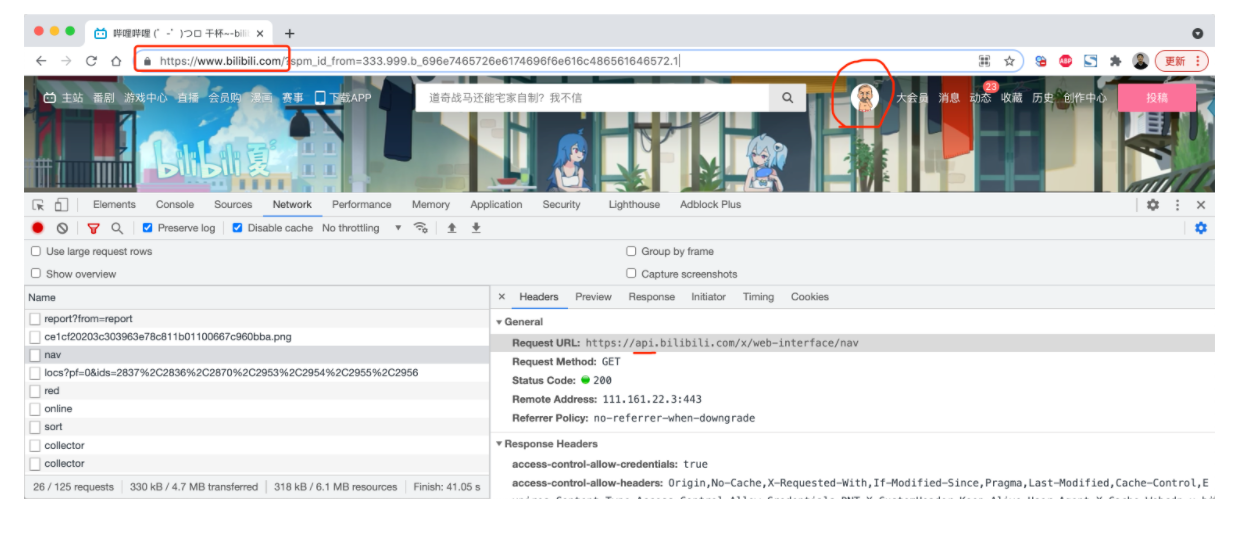
Task: Activate the DevTools inspect element picker
Action: (38, 204)
